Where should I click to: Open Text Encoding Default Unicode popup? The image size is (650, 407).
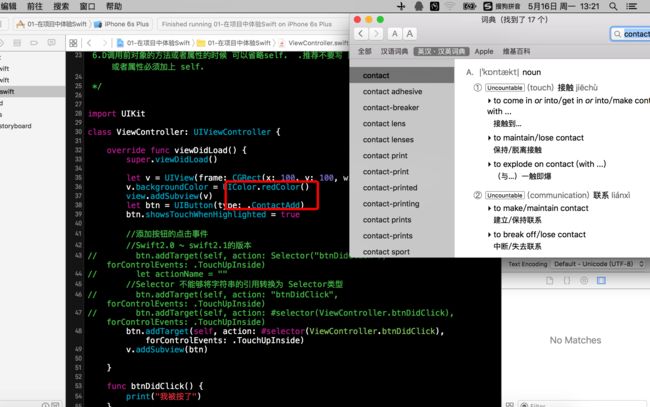coord(599,264)
